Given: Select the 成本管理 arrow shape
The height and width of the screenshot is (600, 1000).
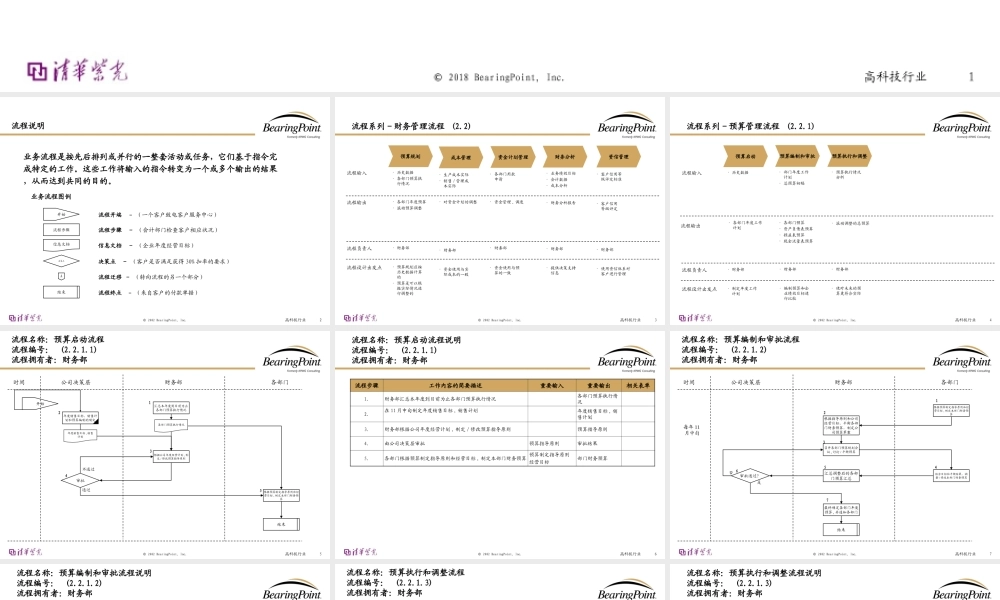Looking at the screenshot, I should [x=460, y=157].
